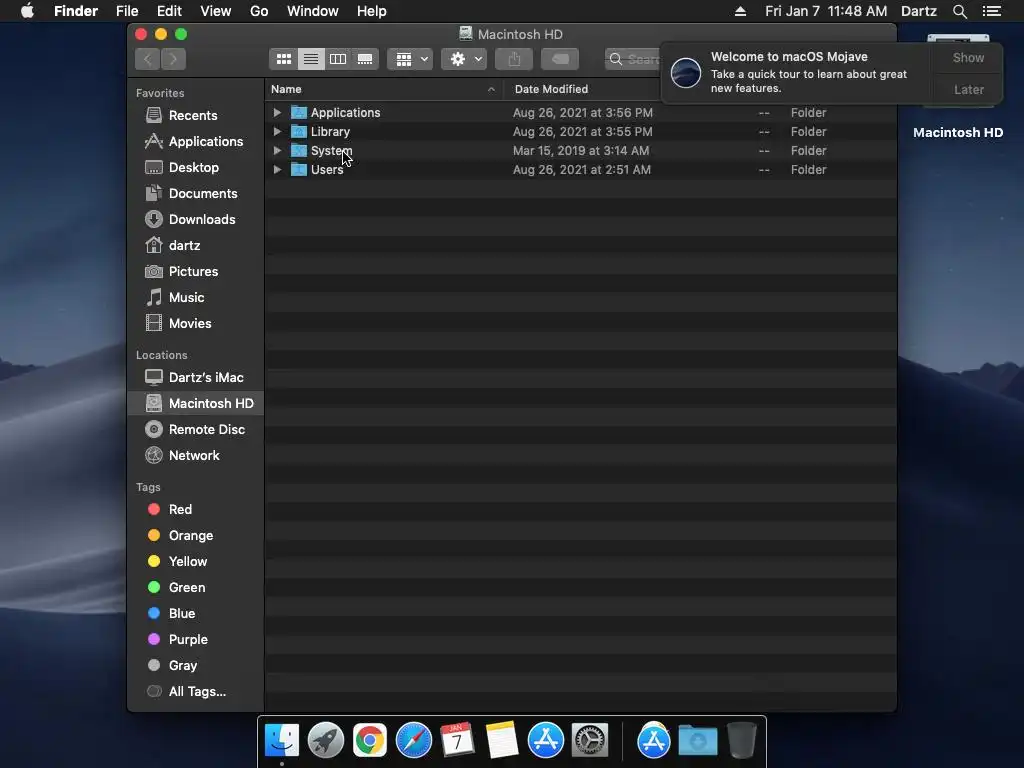This screenshot has width=1024, height=768.
Task: Switch to list view in Finder toolbar
Action: click(311, 59)
